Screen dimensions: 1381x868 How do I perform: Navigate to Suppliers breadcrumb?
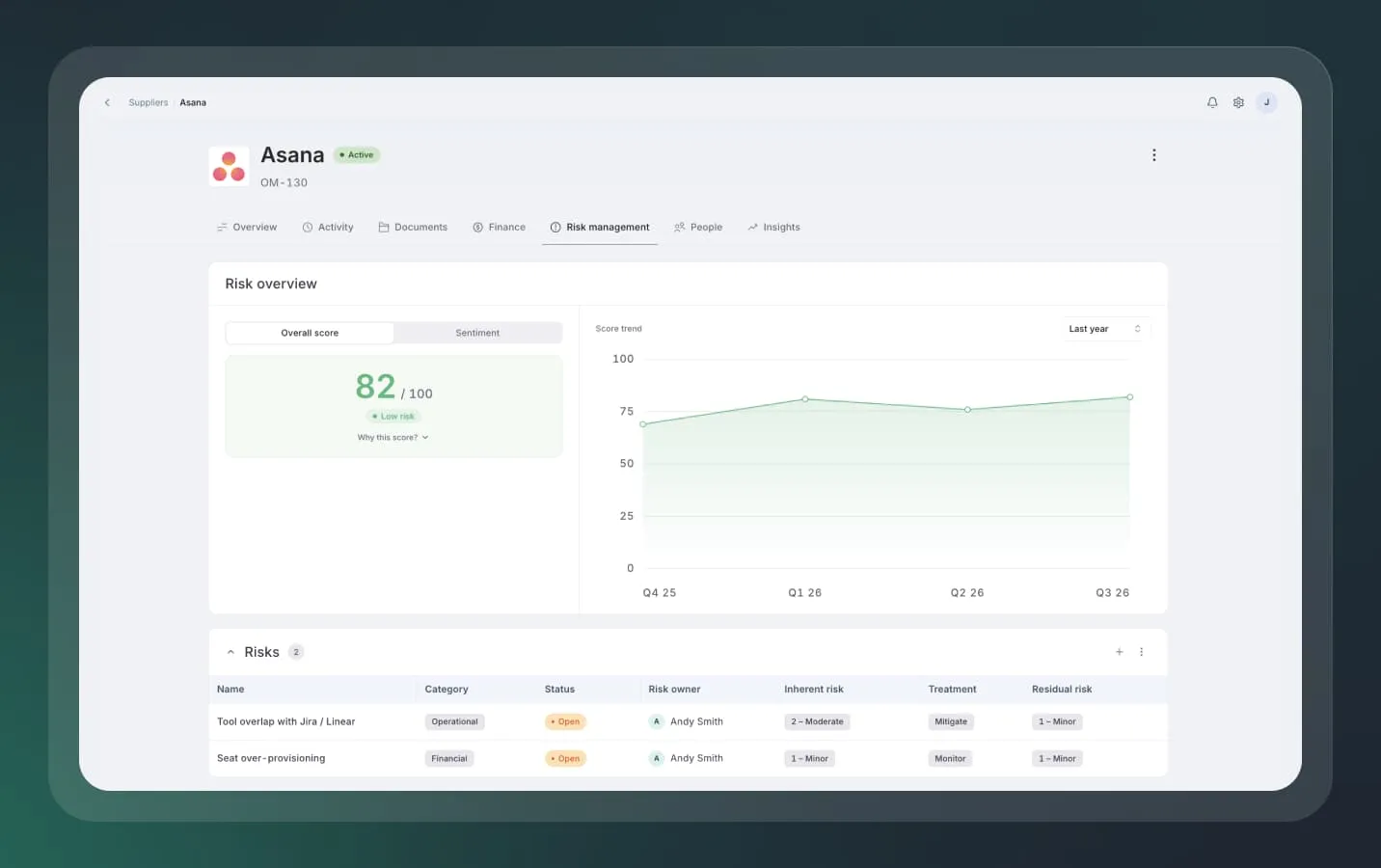149,102
